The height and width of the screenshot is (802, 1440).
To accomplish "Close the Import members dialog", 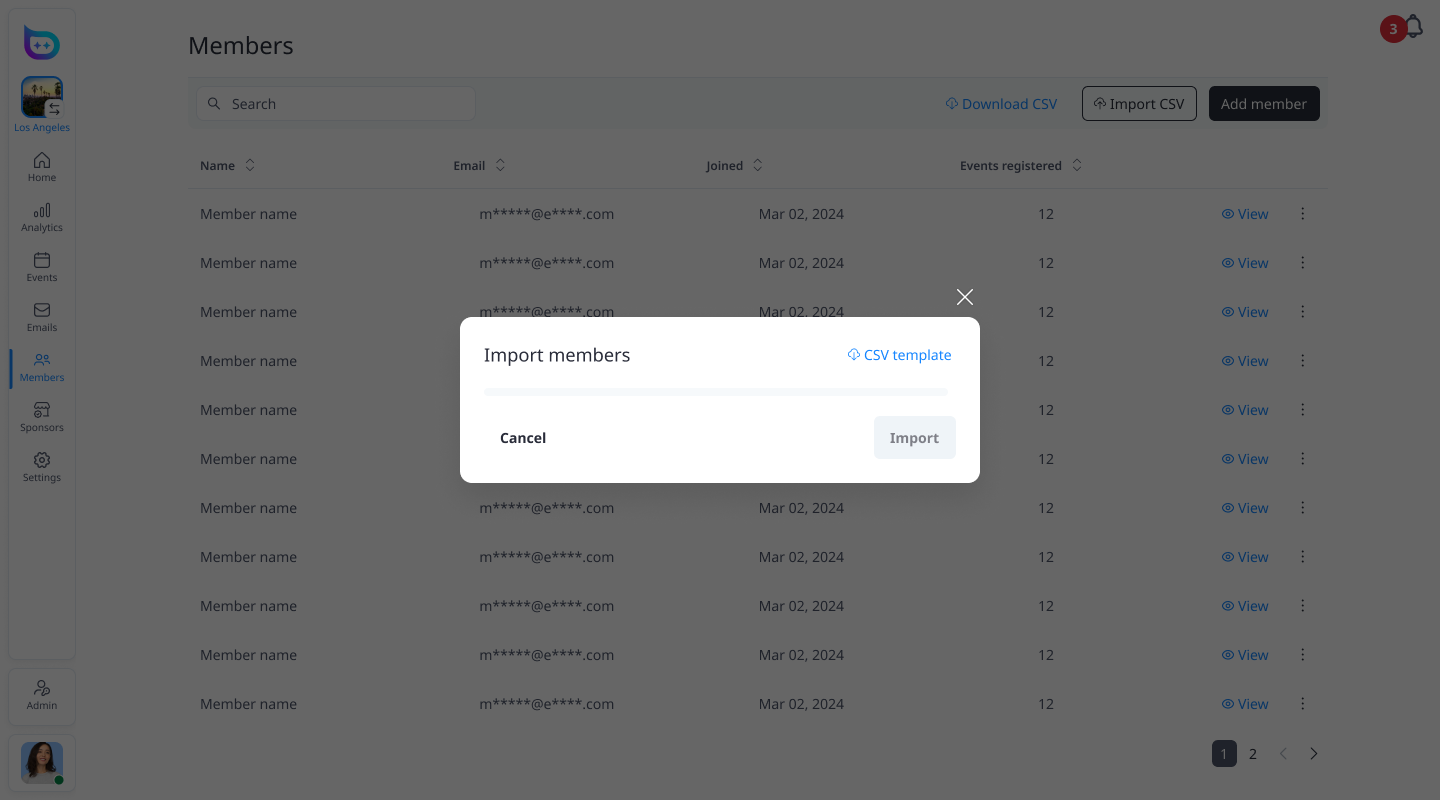I will point(964,297).
